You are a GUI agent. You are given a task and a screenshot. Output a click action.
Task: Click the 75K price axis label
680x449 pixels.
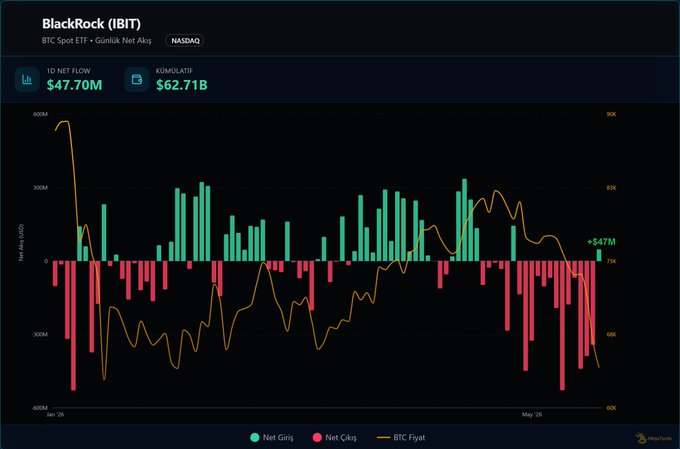pos(611,261)
